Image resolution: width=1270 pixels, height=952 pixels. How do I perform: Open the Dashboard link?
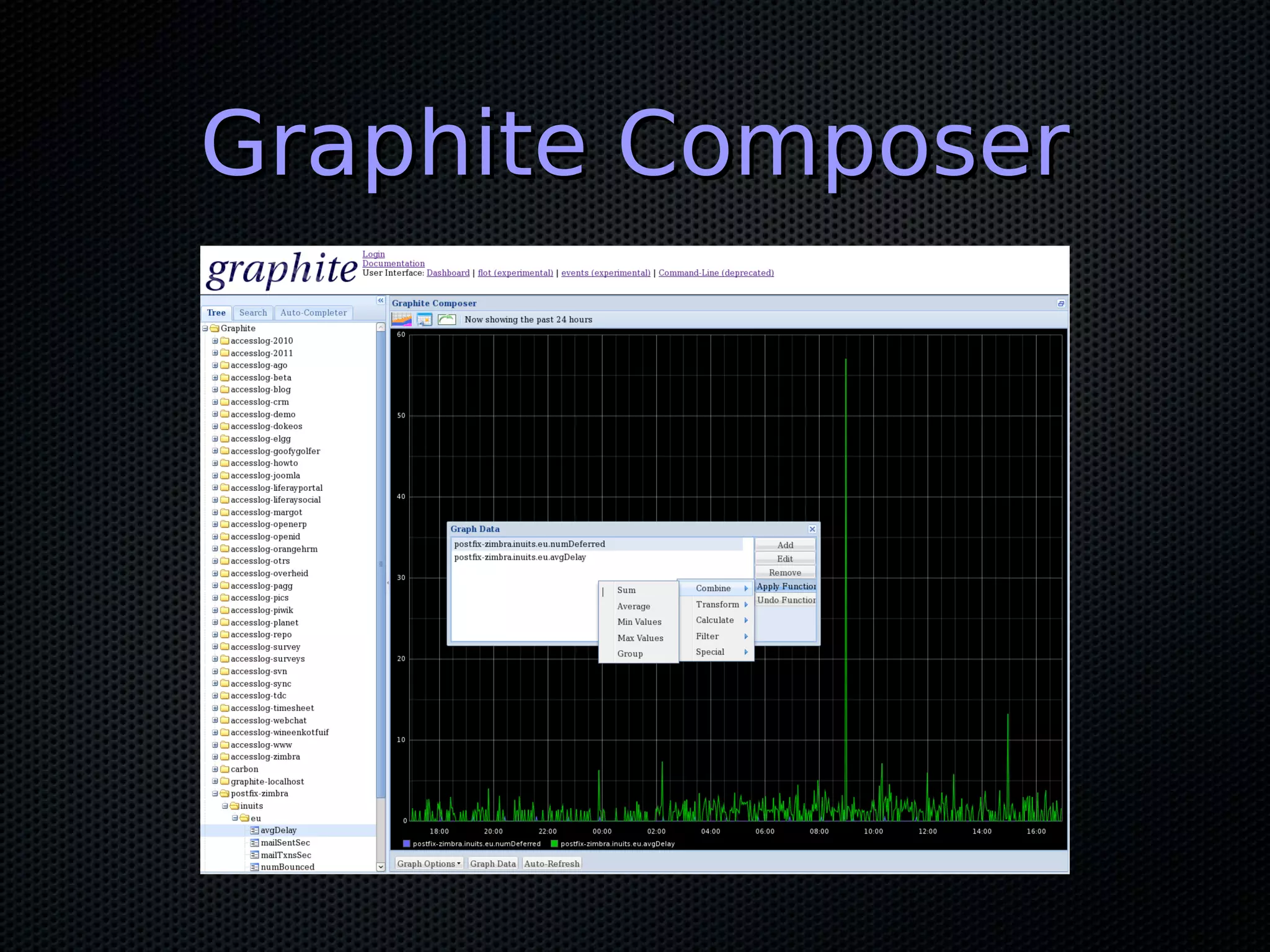pos(448,273)
